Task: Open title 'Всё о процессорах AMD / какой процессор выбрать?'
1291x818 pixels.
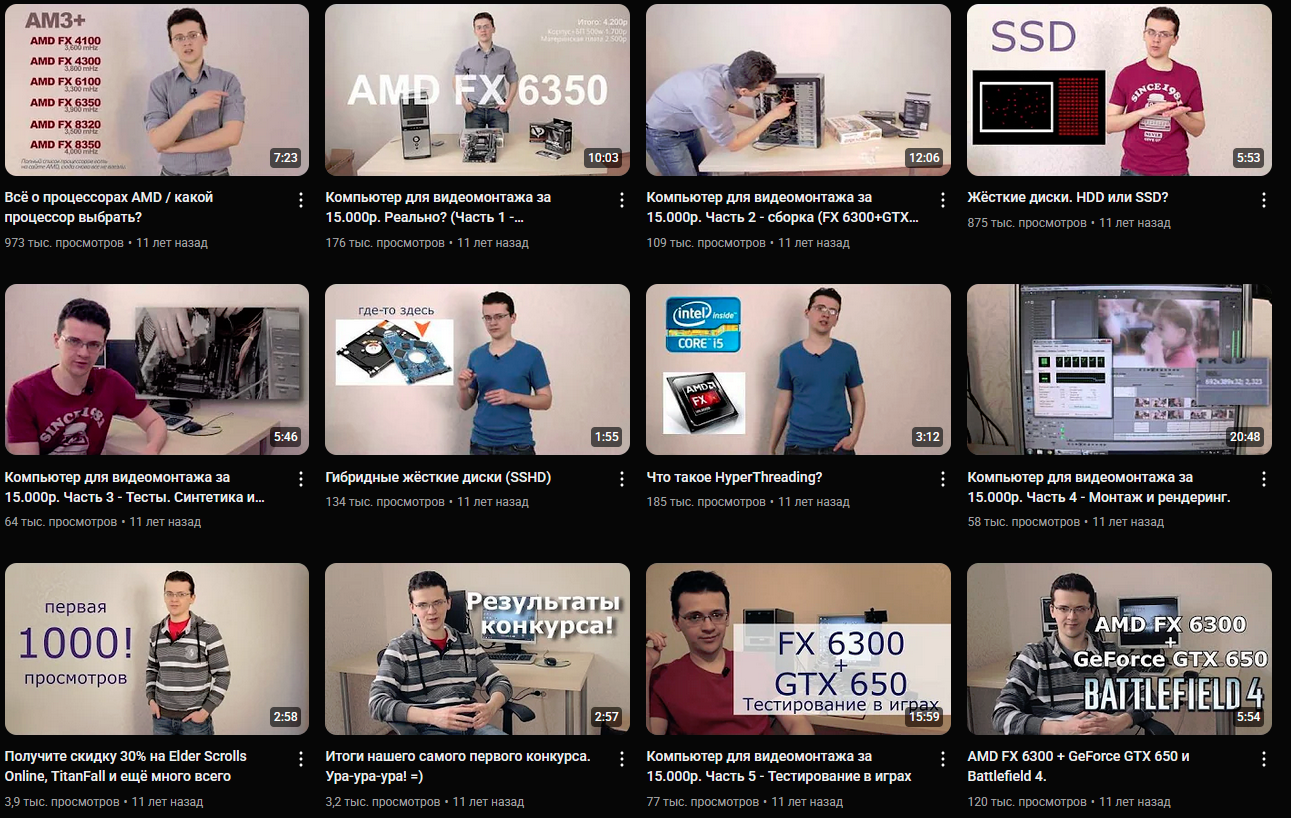Action: tap(109, 207)
